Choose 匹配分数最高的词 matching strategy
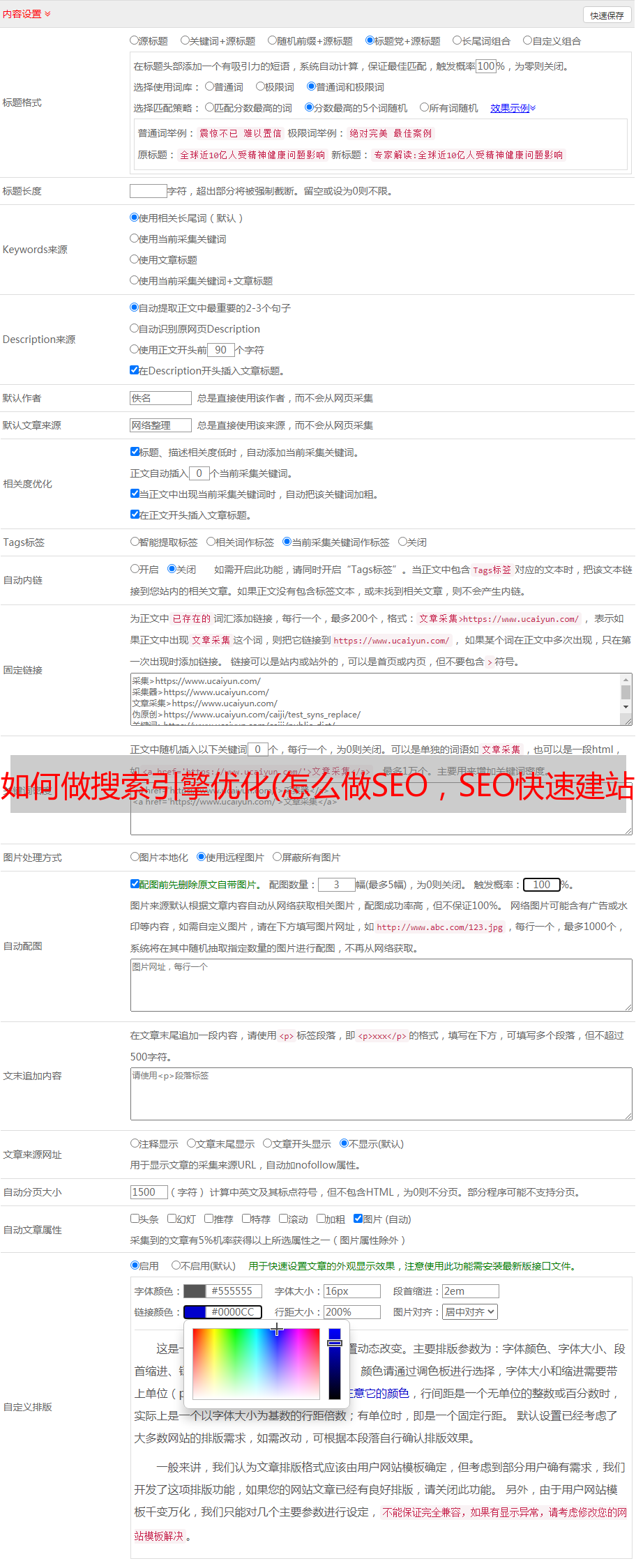 (209, 107)
